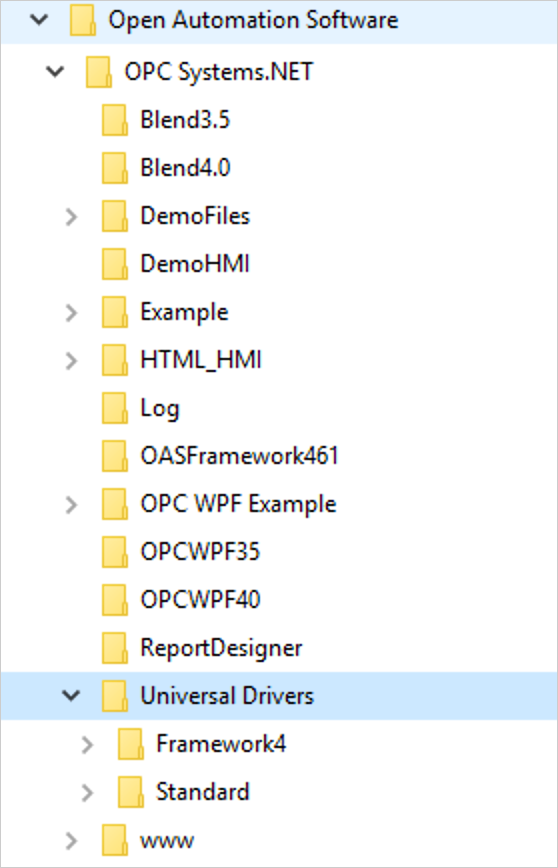558x868 pixels.
Task: Expand the Standard subfolder
Action: coord(87,793)
